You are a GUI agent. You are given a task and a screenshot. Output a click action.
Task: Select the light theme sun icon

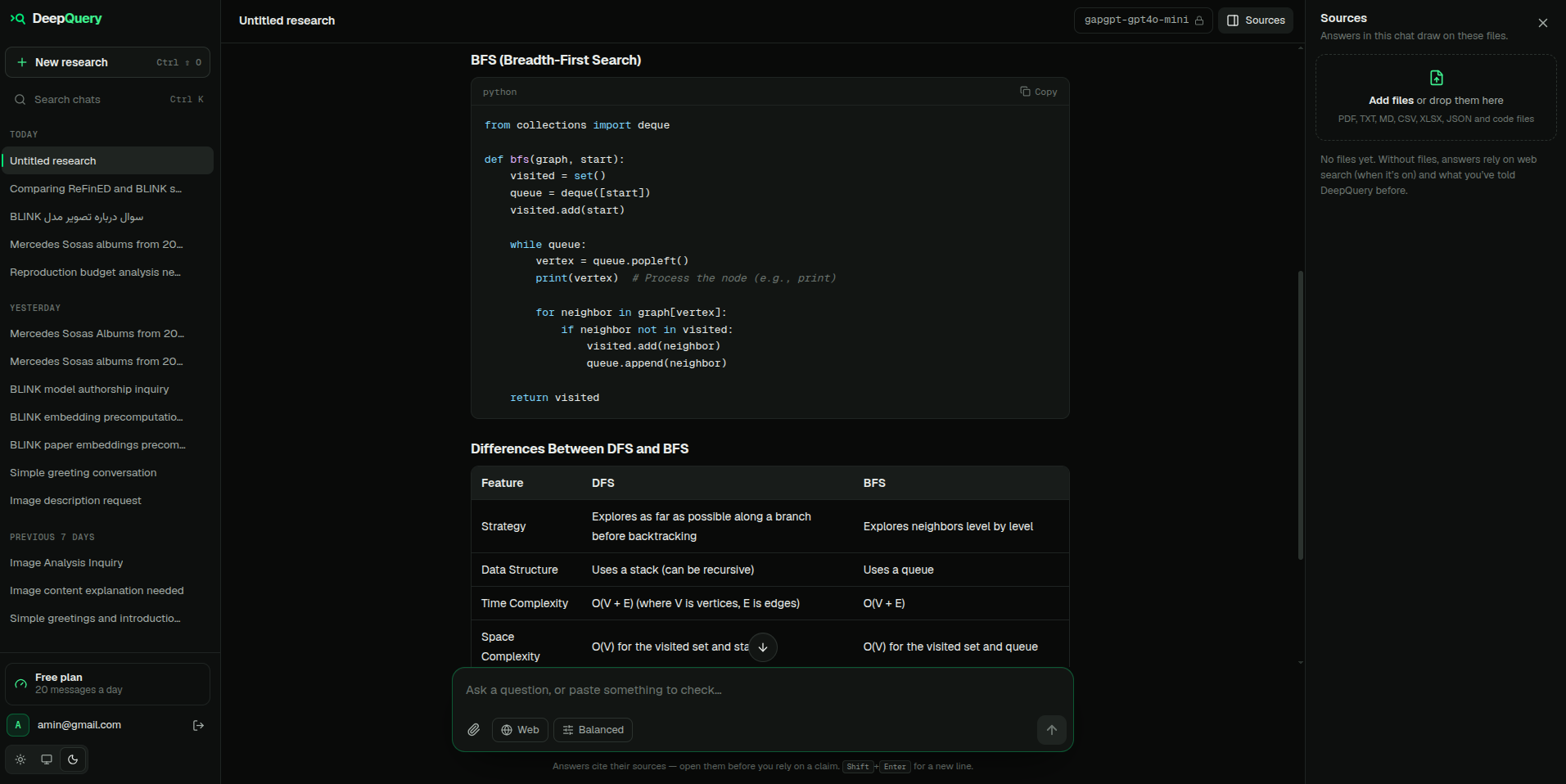pos(20,759)
